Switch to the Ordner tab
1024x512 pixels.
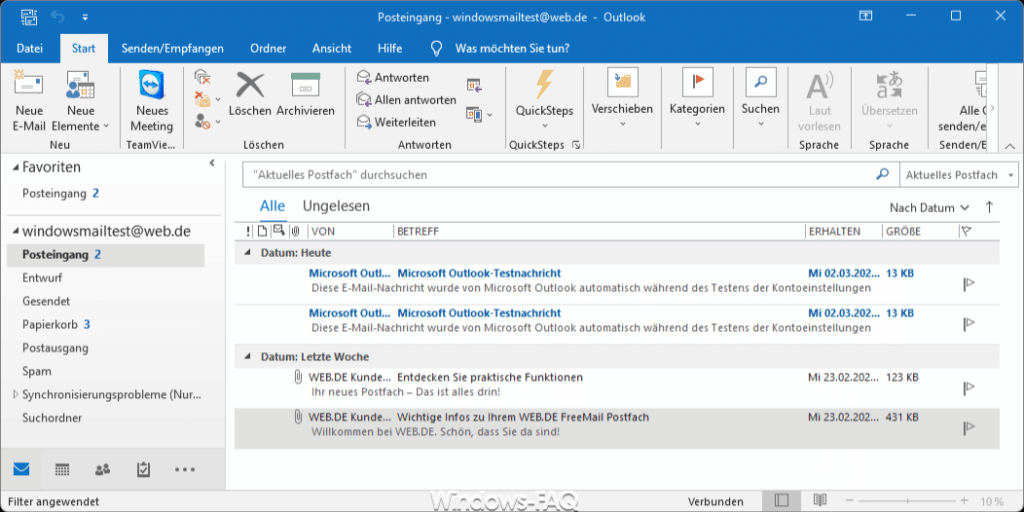click(x=268, y=48)
